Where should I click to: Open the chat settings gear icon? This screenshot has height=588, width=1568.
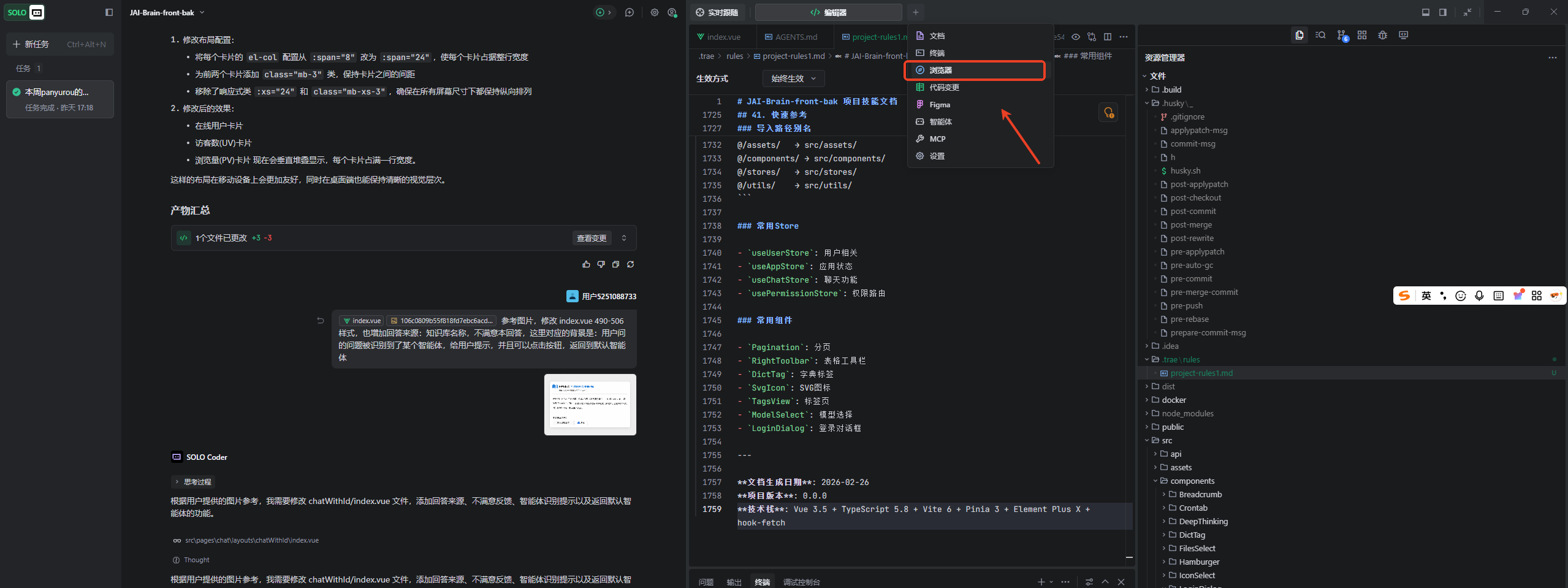[x=654, y=12]
